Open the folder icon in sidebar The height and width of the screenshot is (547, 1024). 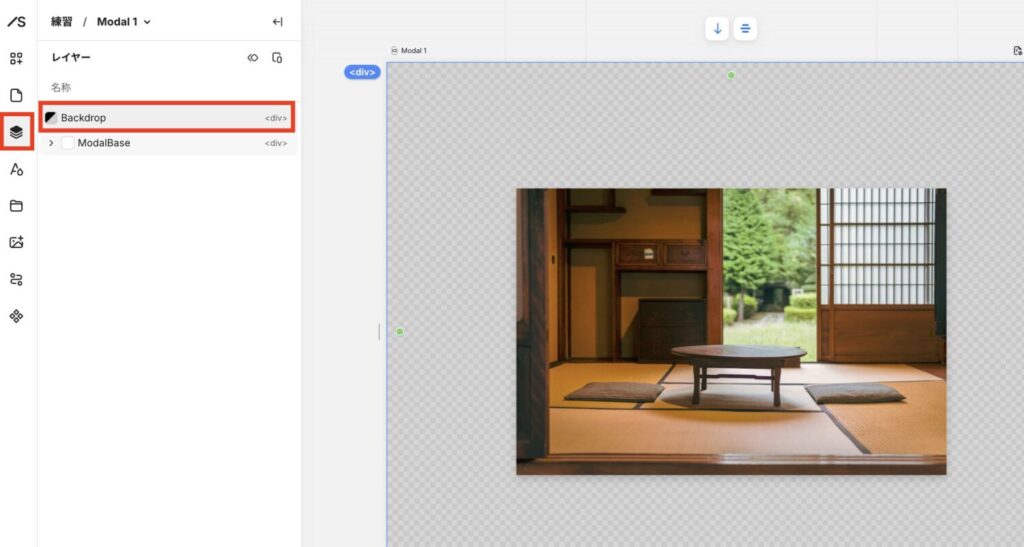16,206
